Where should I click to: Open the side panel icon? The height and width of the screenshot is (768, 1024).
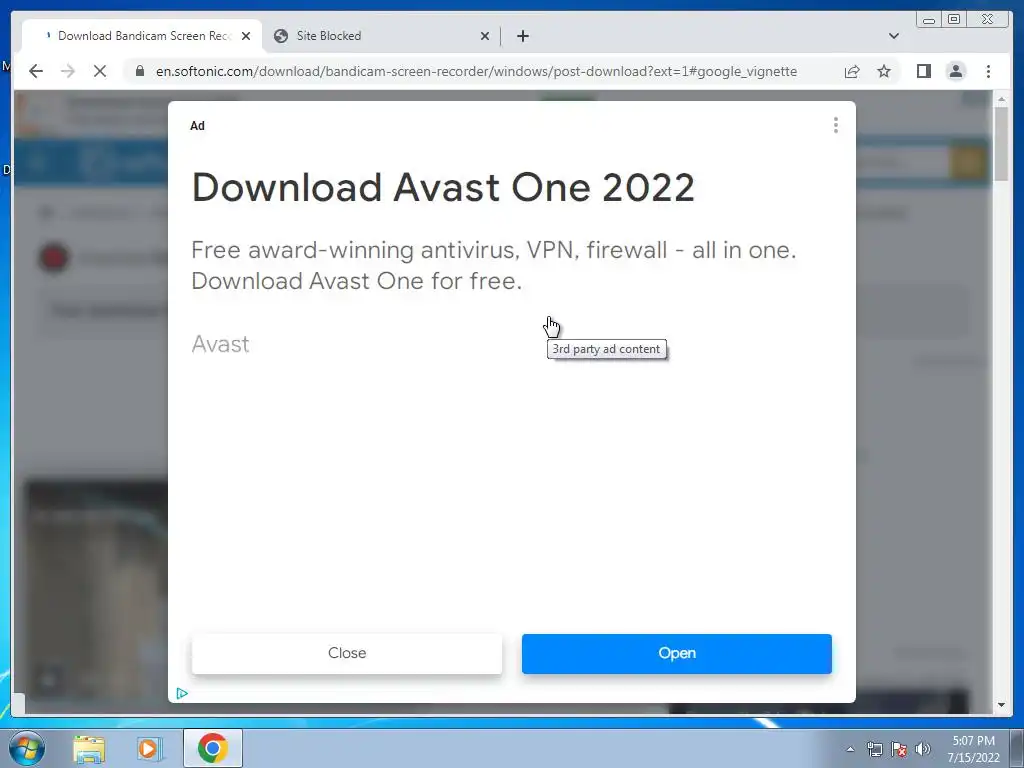(923, 71)
